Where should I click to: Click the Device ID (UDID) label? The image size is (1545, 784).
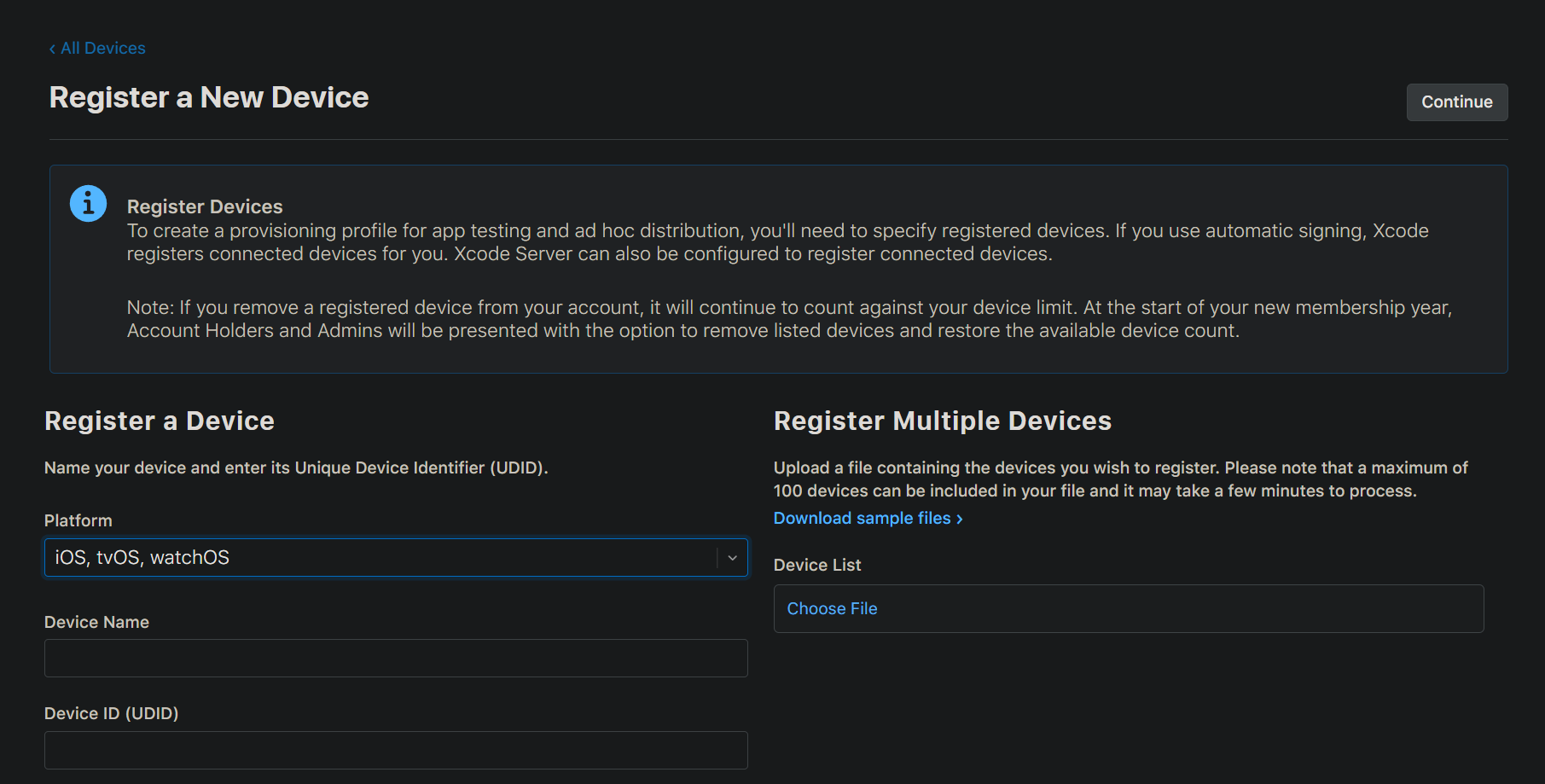point(112,714)
